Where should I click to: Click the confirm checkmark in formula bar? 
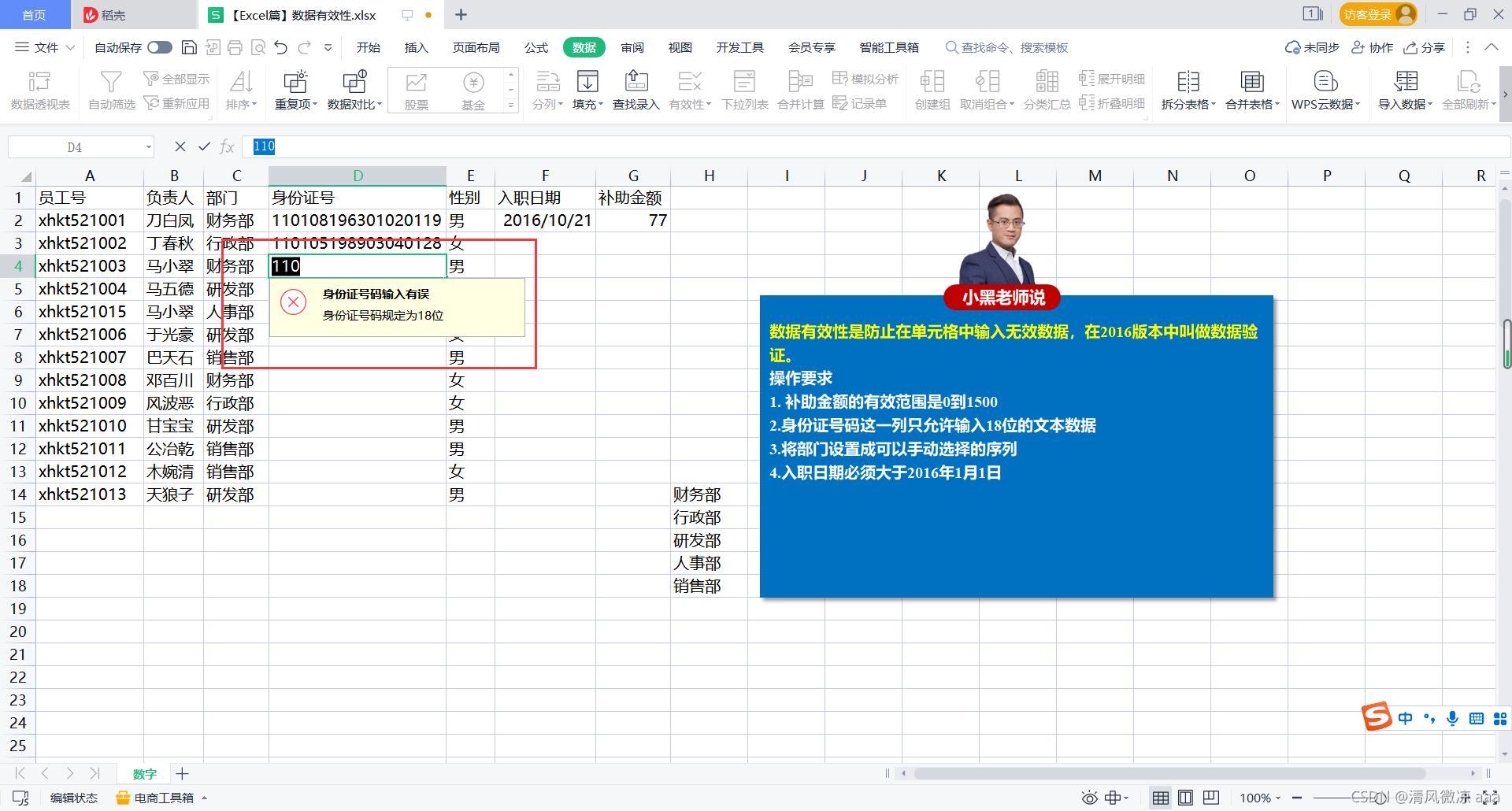click(204, 146)
